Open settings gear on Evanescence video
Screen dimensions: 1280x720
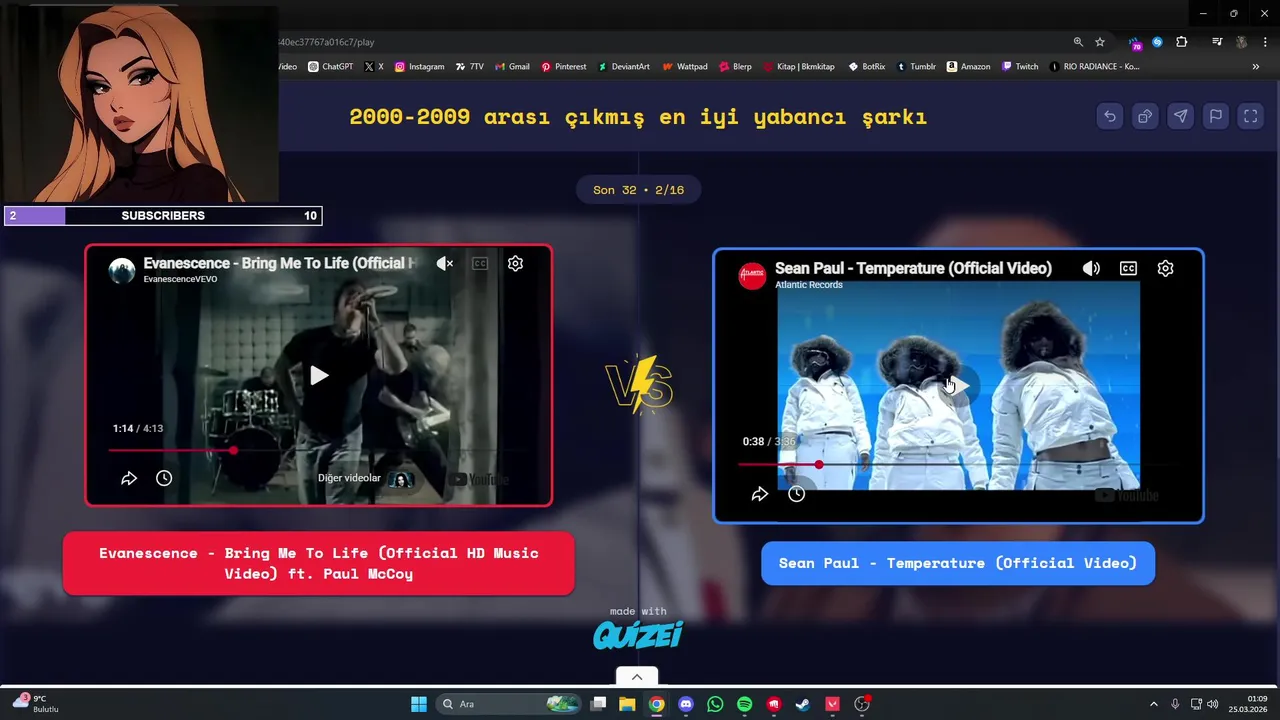click(x=515, y=264)
